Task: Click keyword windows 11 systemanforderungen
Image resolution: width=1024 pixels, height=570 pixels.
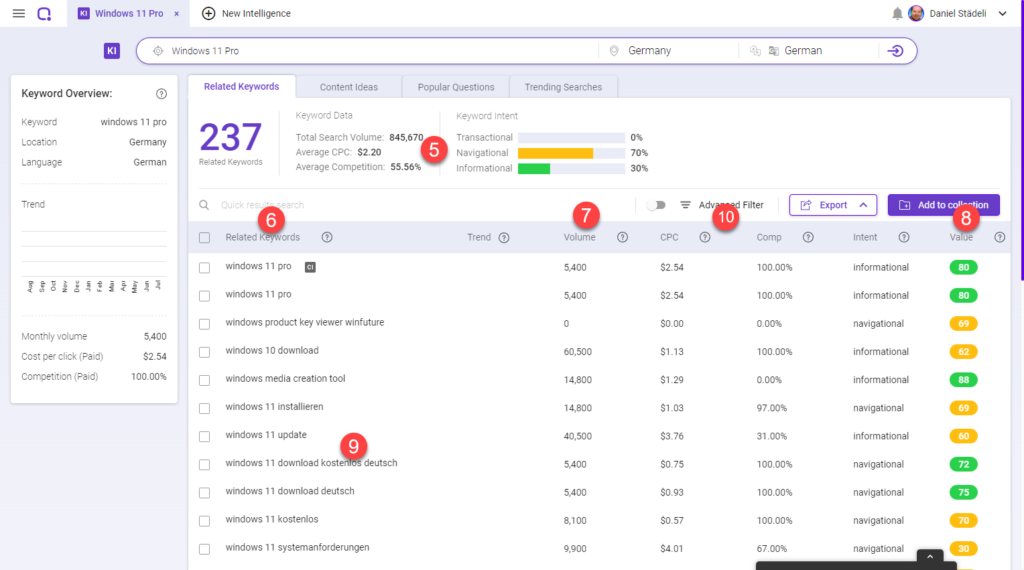Action: click(x=297, y=548)
